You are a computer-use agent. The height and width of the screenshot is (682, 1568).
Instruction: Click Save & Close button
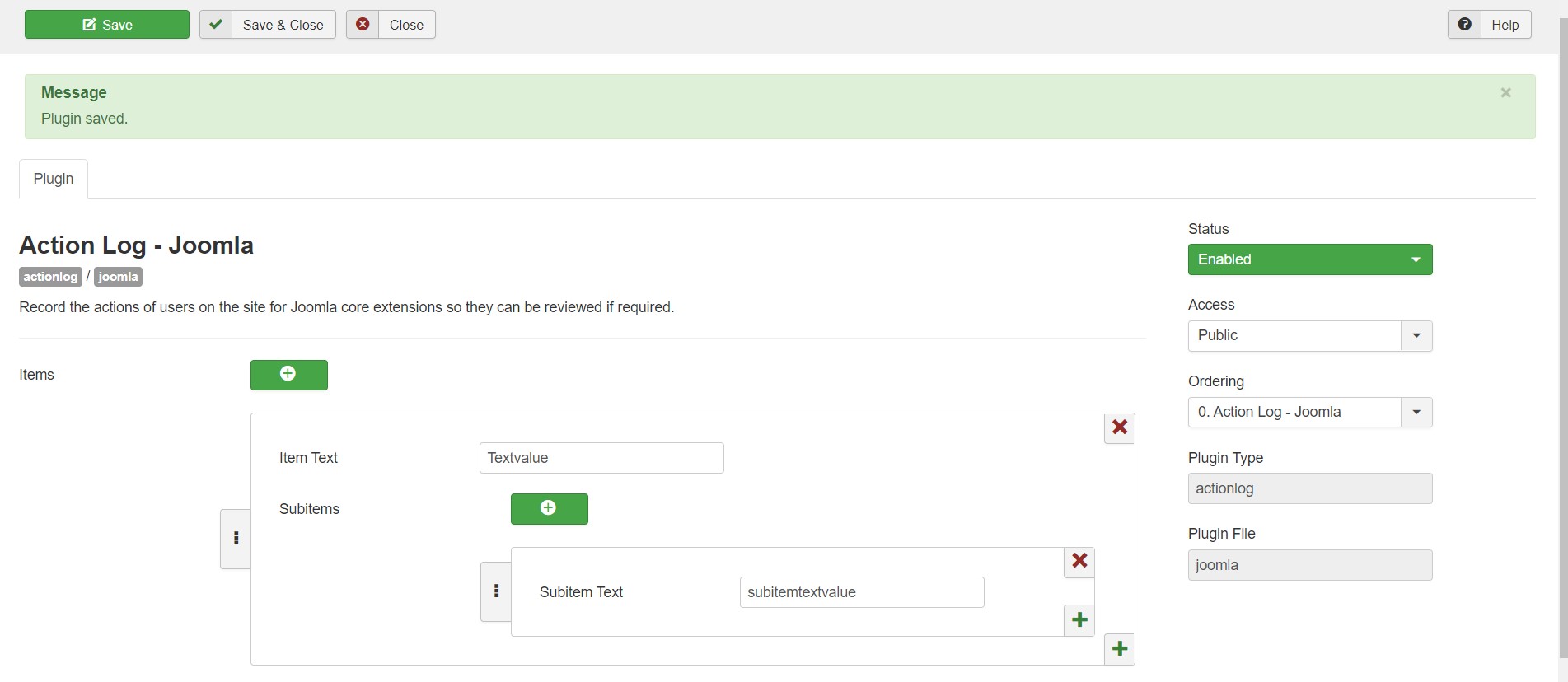tap(268, 25)
